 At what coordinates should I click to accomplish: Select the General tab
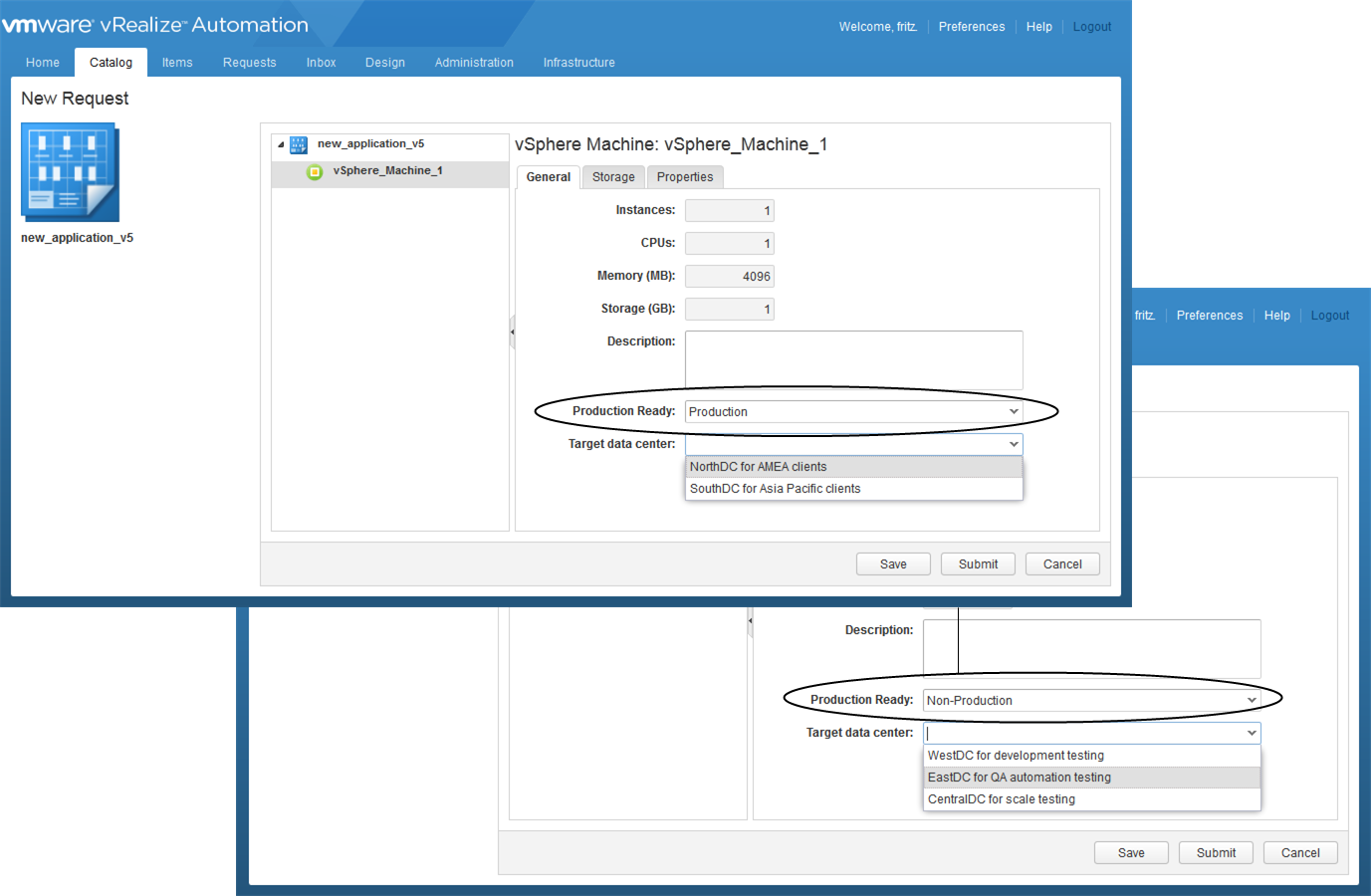pos(549,177)
